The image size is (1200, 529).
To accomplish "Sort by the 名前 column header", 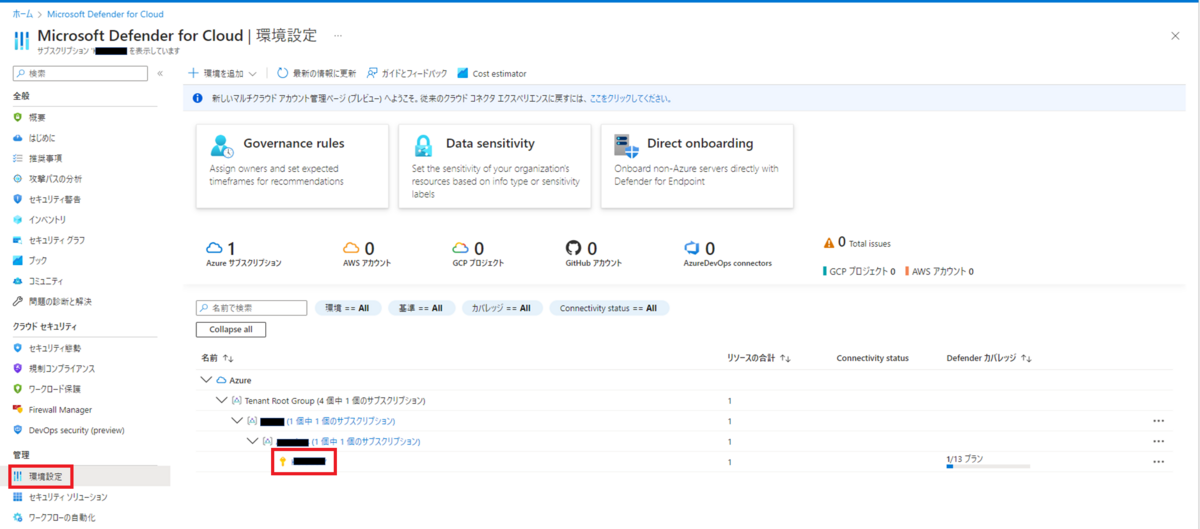I will click(217, 357).
